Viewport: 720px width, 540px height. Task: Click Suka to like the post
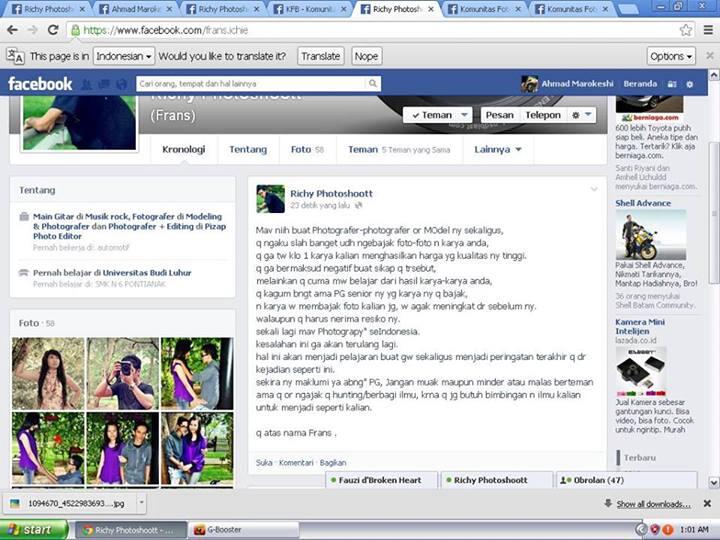point(264,463)
